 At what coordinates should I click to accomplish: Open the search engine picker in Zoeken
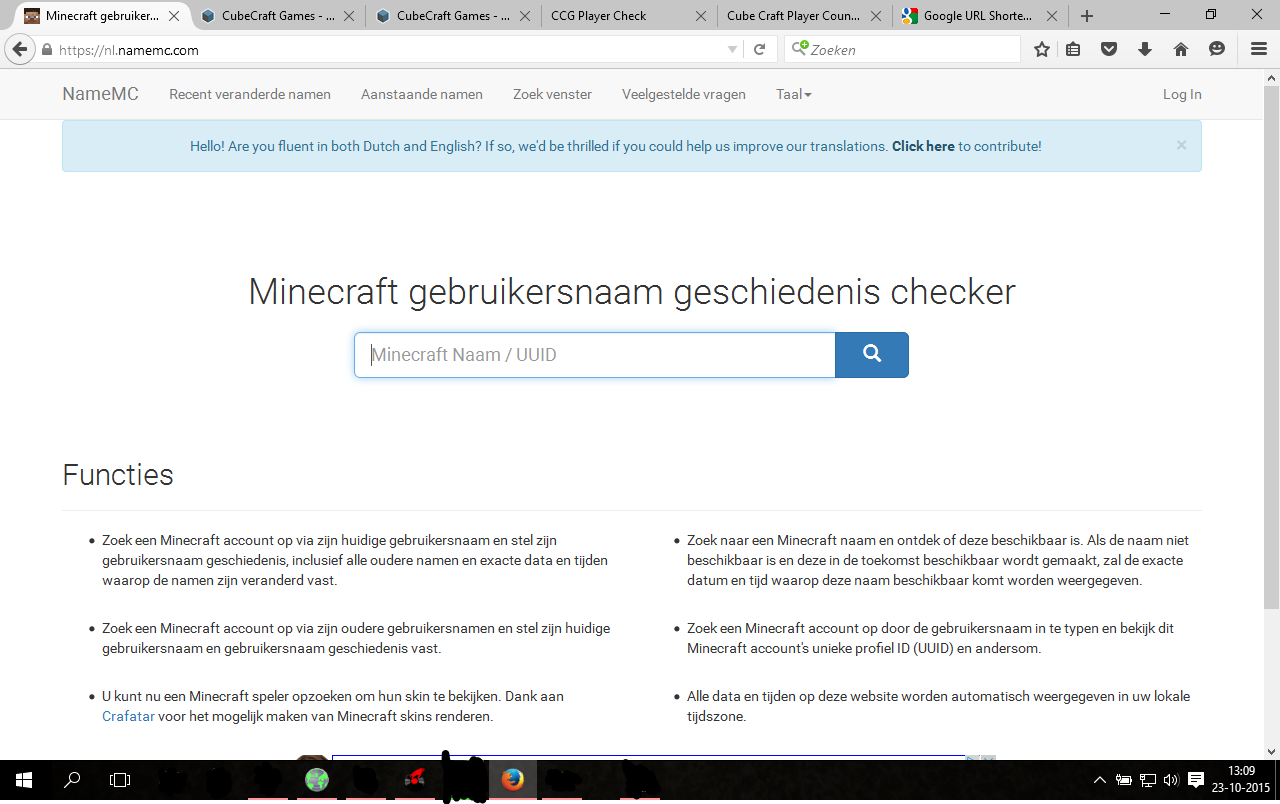click(800, 49)
